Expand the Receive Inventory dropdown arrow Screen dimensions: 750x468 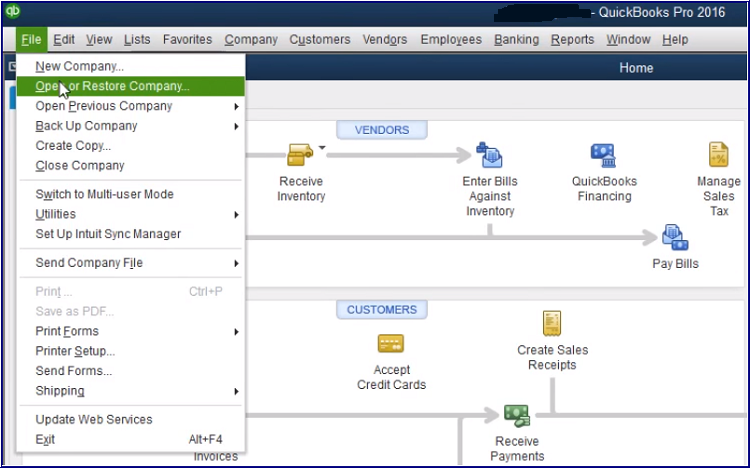322,148
